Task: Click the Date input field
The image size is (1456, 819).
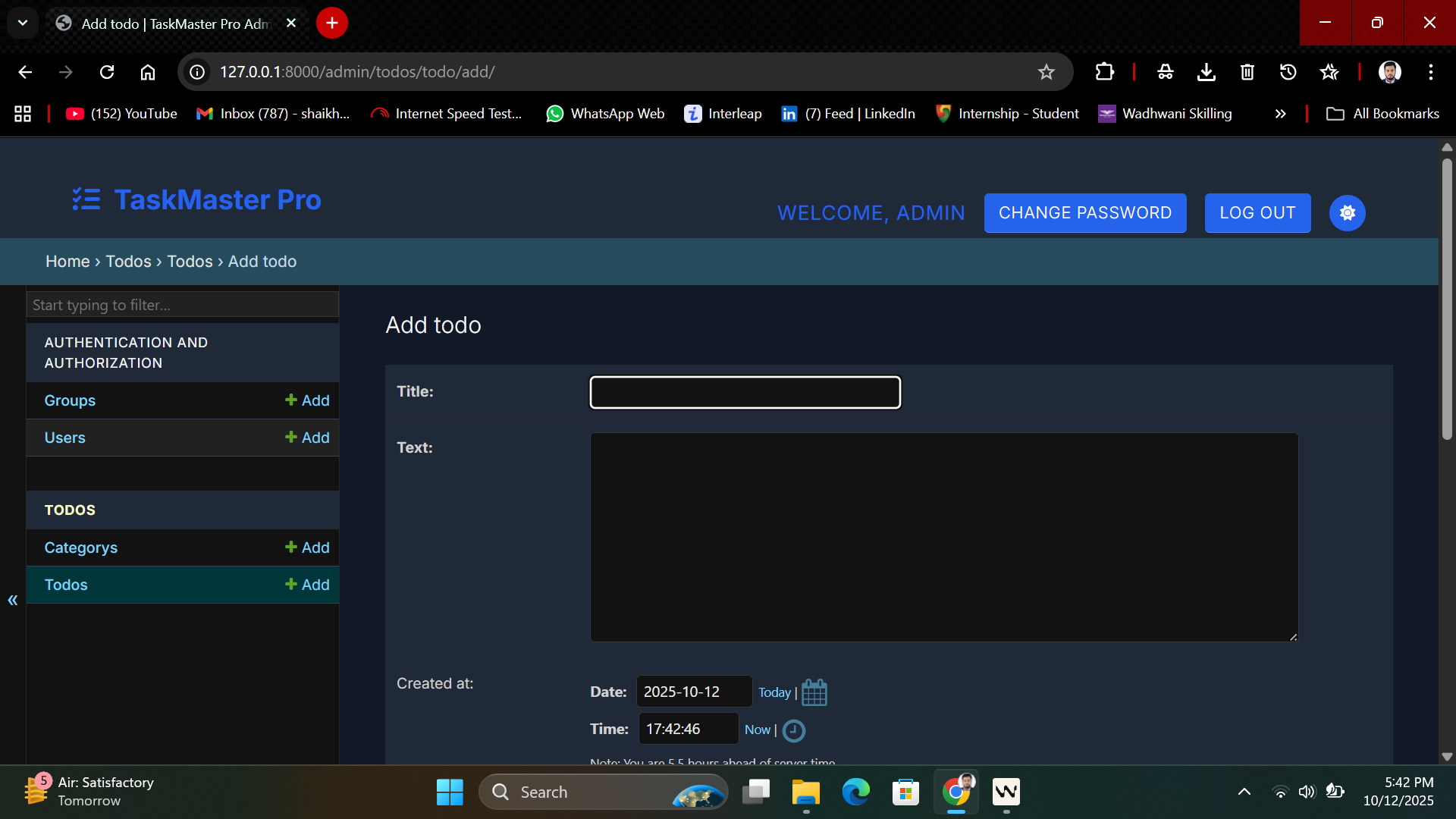Action: point(694,692)
